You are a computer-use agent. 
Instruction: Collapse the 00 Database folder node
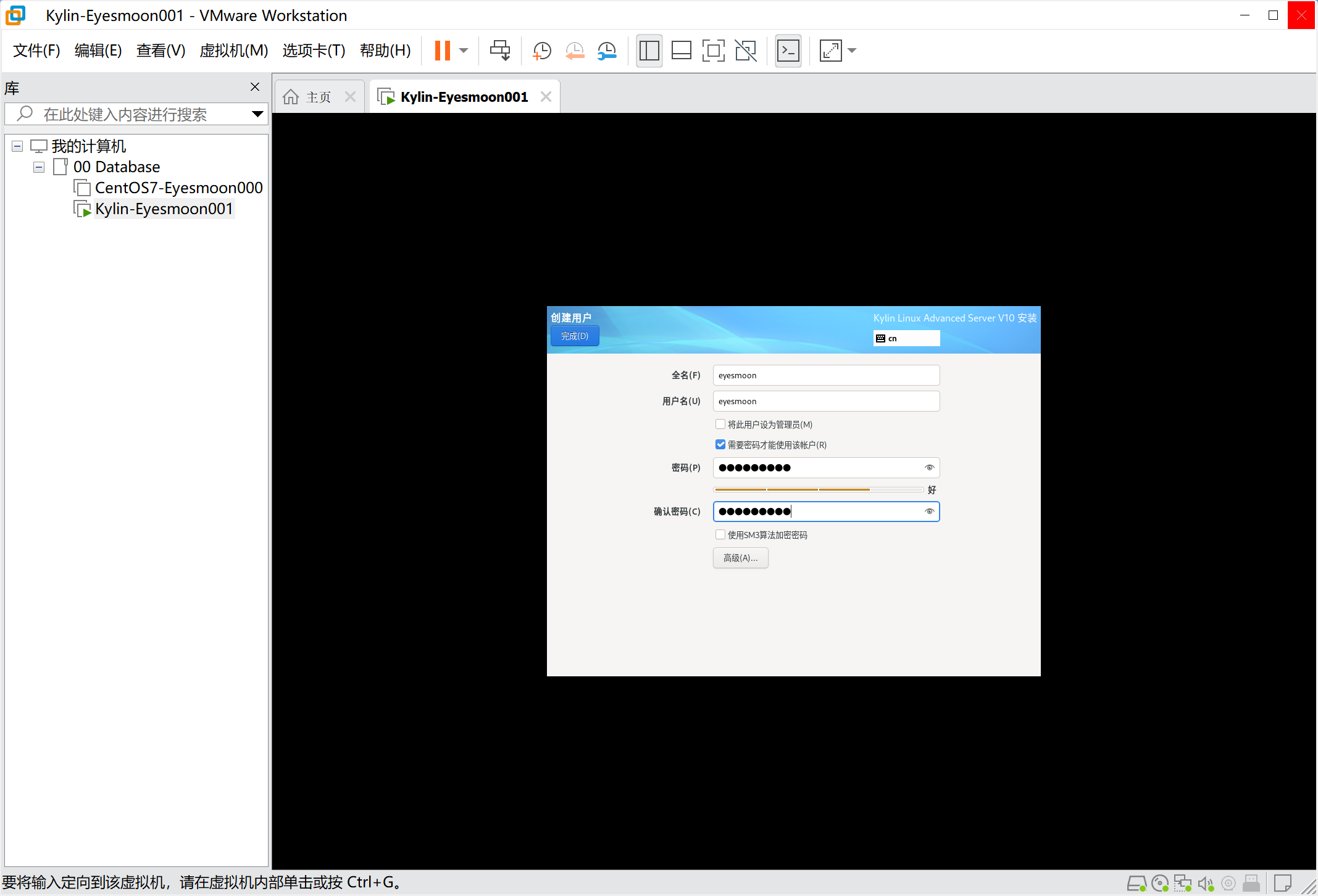pyautogui.click(x=39, y=167)
